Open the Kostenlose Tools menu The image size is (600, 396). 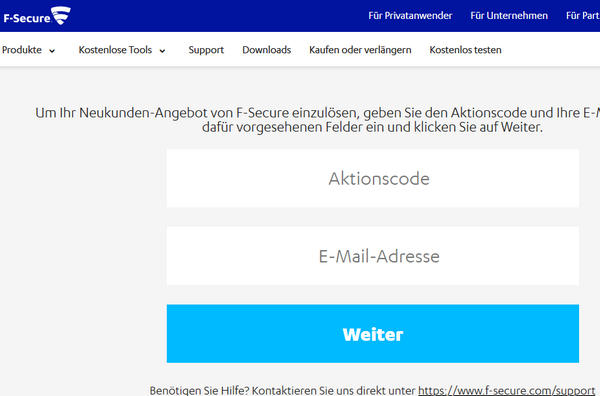tap(115, 50)
